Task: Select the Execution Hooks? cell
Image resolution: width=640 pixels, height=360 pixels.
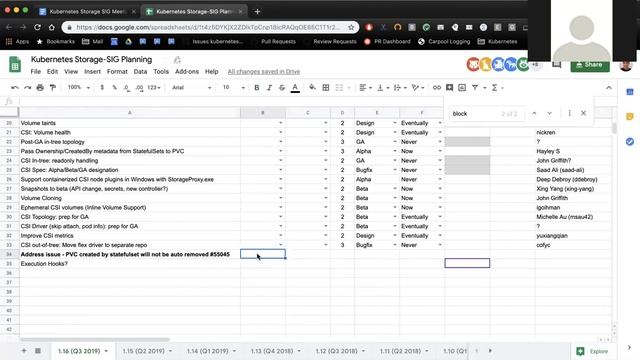Action: click(x=130, y=264)
